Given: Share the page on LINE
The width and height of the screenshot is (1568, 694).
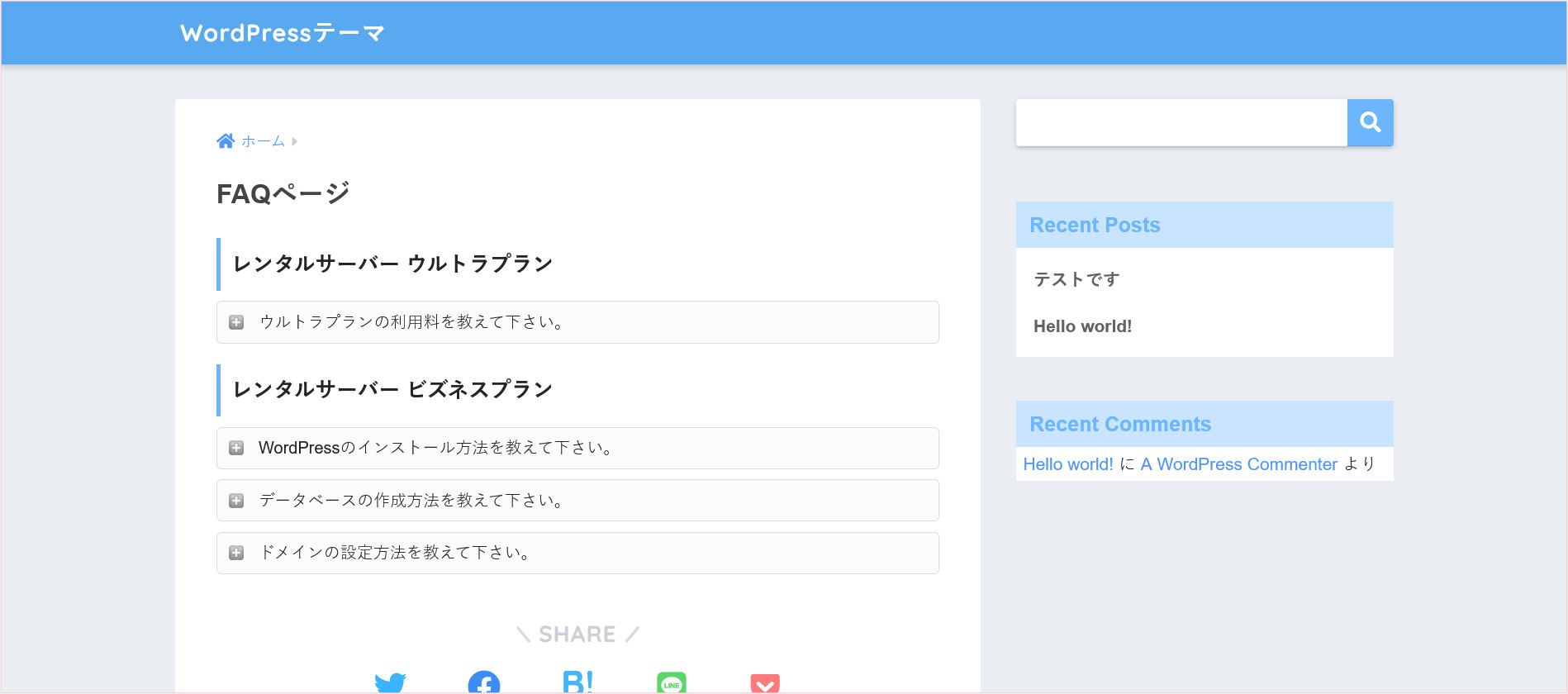Looking at the screenshot, I should pyautogui.click(x=672, y=682).
